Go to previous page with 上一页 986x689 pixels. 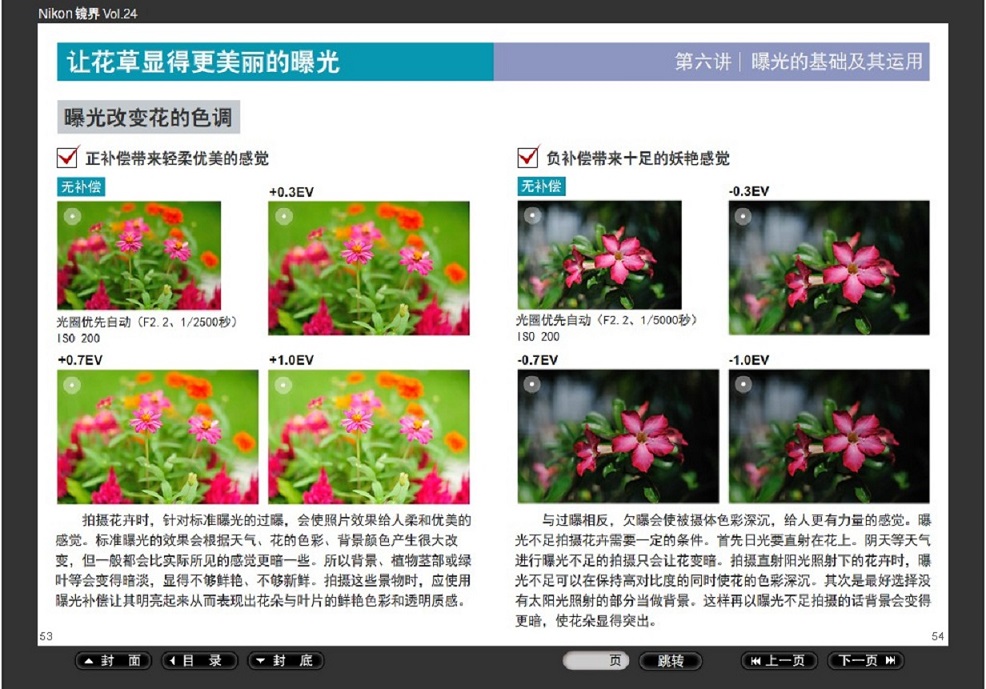[x=778, y=661]
